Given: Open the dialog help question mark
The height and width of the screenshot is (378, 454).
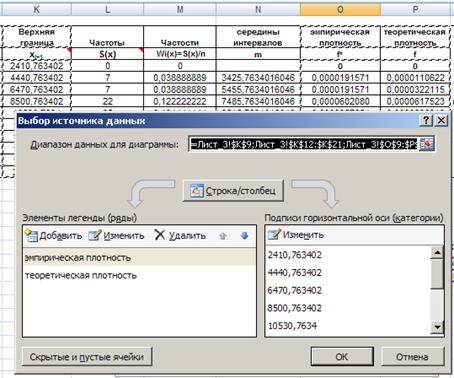Looking at the screenshot, I should [426, 120].
